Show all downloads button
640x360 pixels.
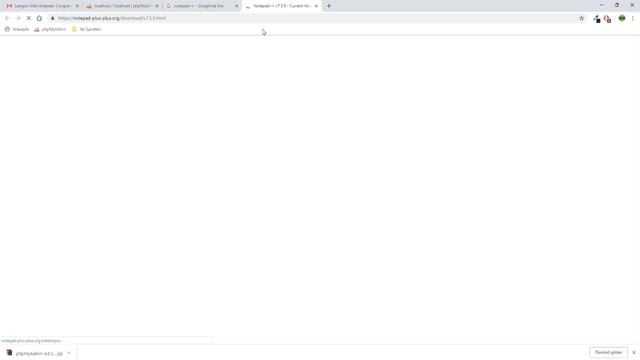[608, 352]
